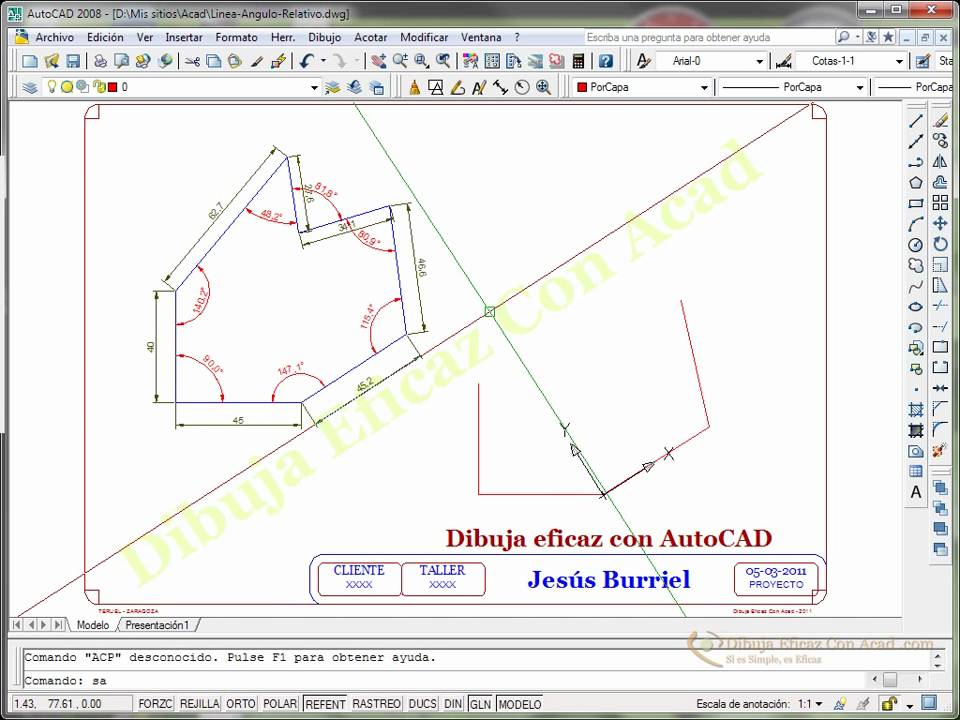960x720 pixels.
Task: Select the Circle tool
Action: 915,245
